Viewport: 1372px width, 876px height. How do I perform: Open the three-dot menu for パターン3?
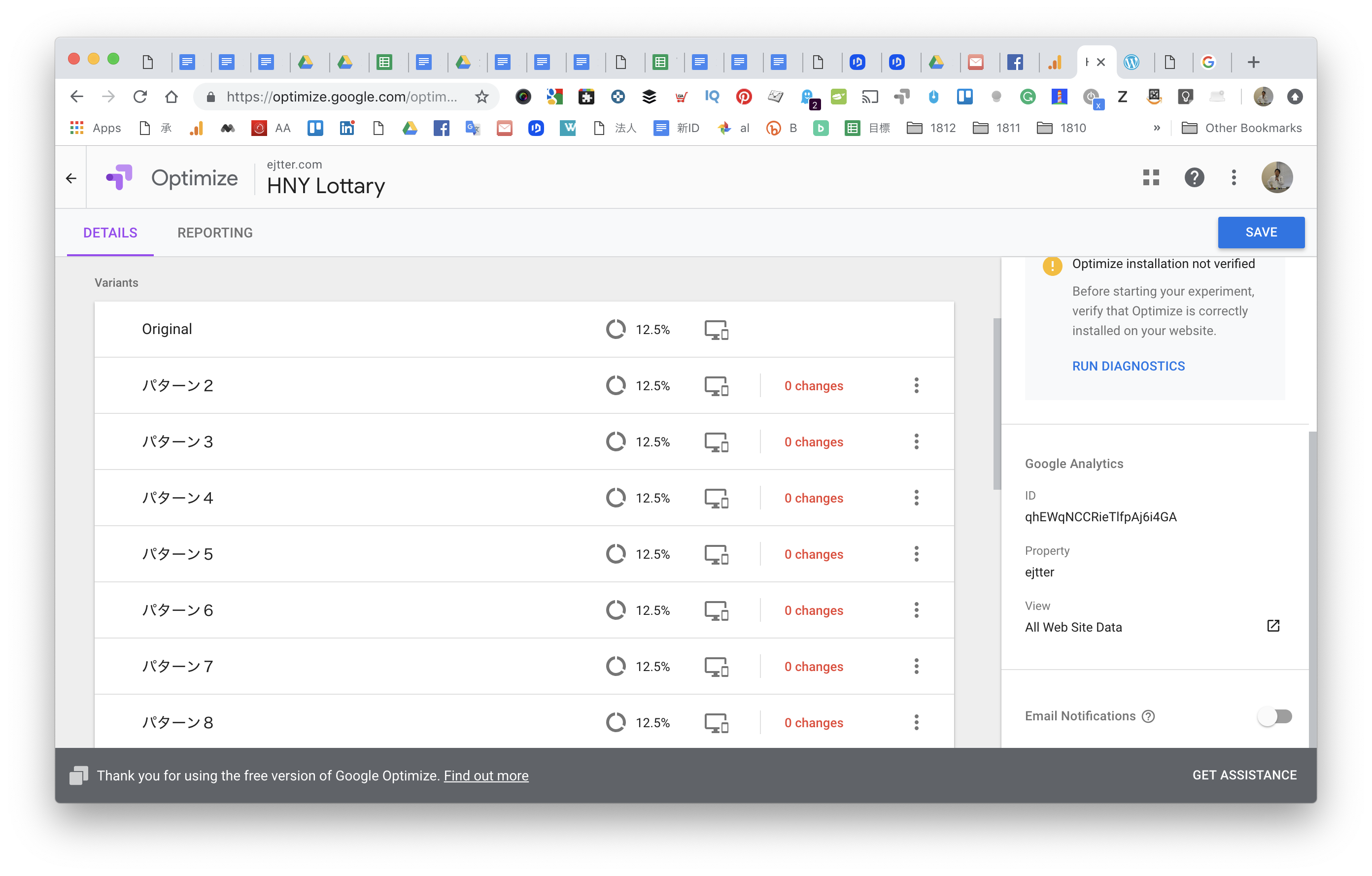pyautogui.click(x=916, y=442)
